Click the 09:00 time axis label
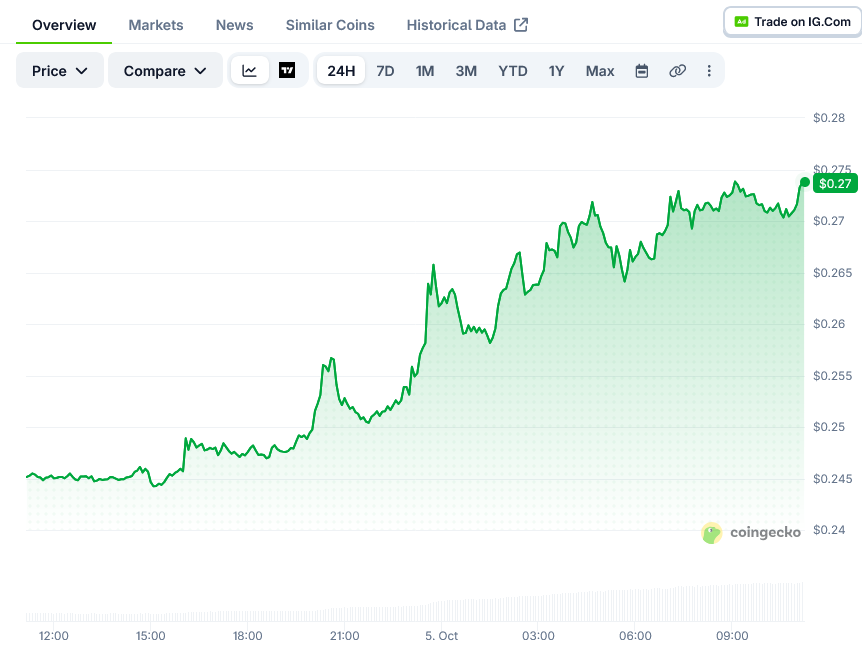Image resolution: width=862 pixels, height=649 pixels. pos(732,636)
